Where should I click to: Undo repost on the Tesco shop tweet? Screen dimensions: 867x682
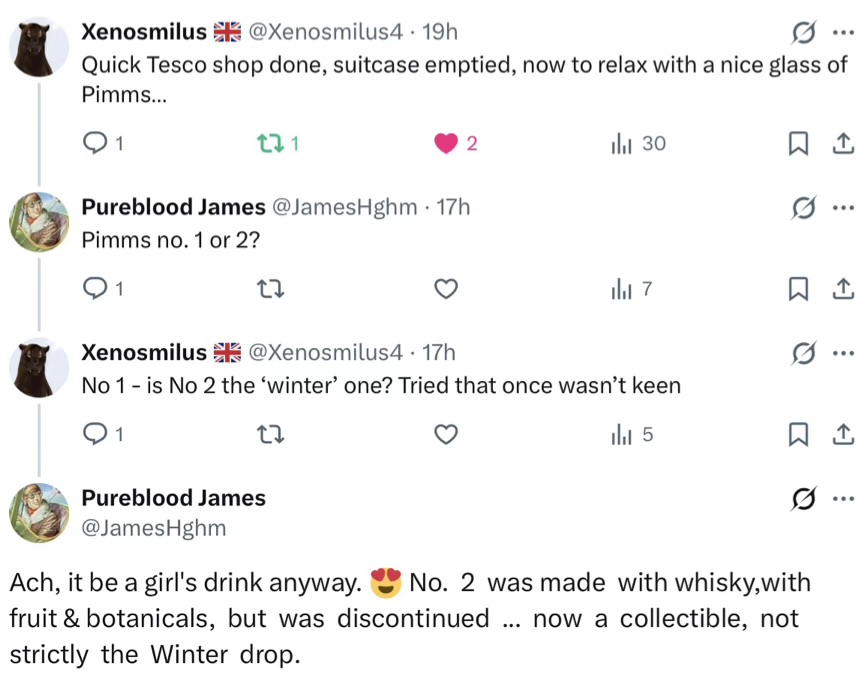(x=268, y=144)
